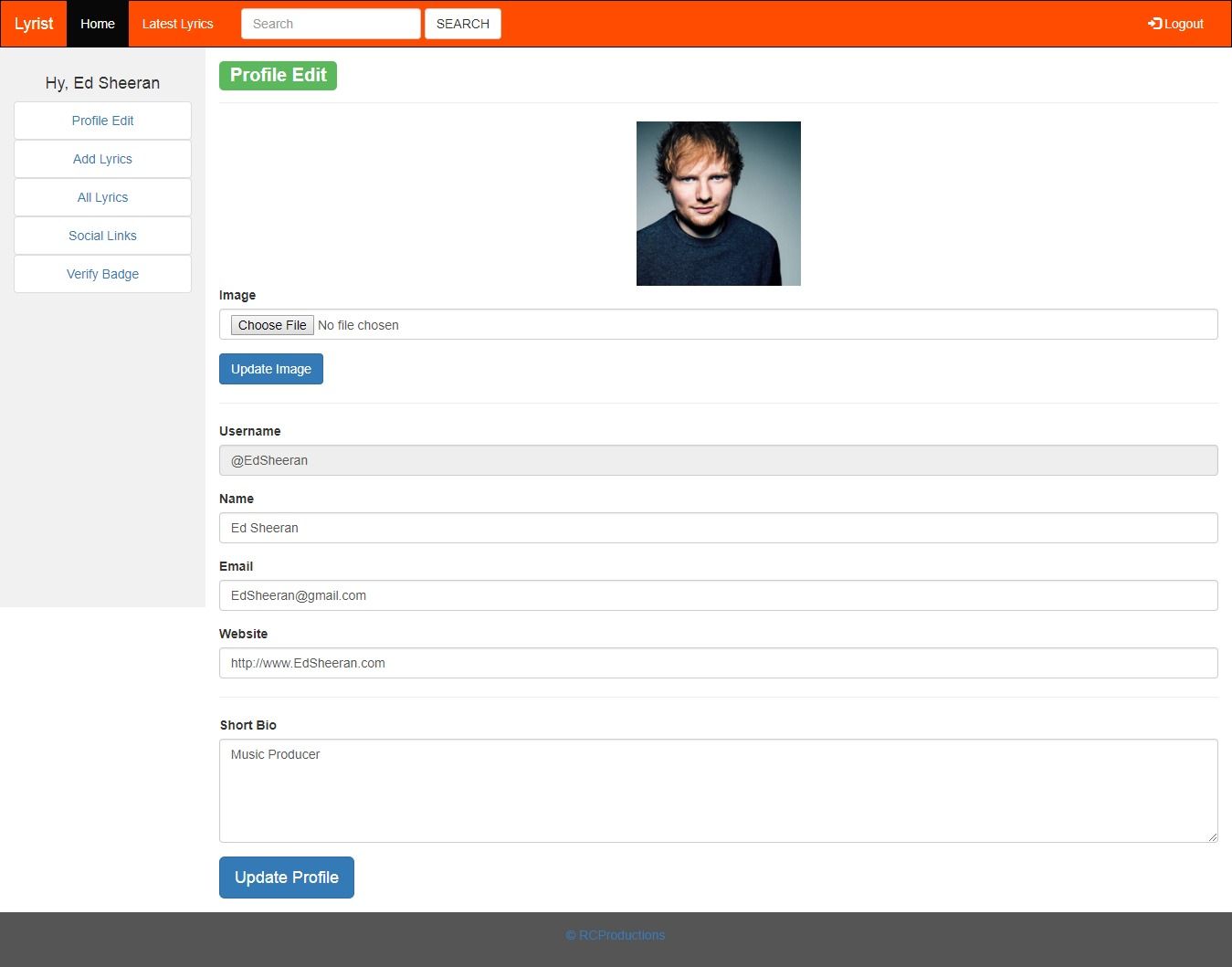Viewport: 1232px width, 967px height.
Task: Open All Lyrics from the sidebar
Action: 102,197
